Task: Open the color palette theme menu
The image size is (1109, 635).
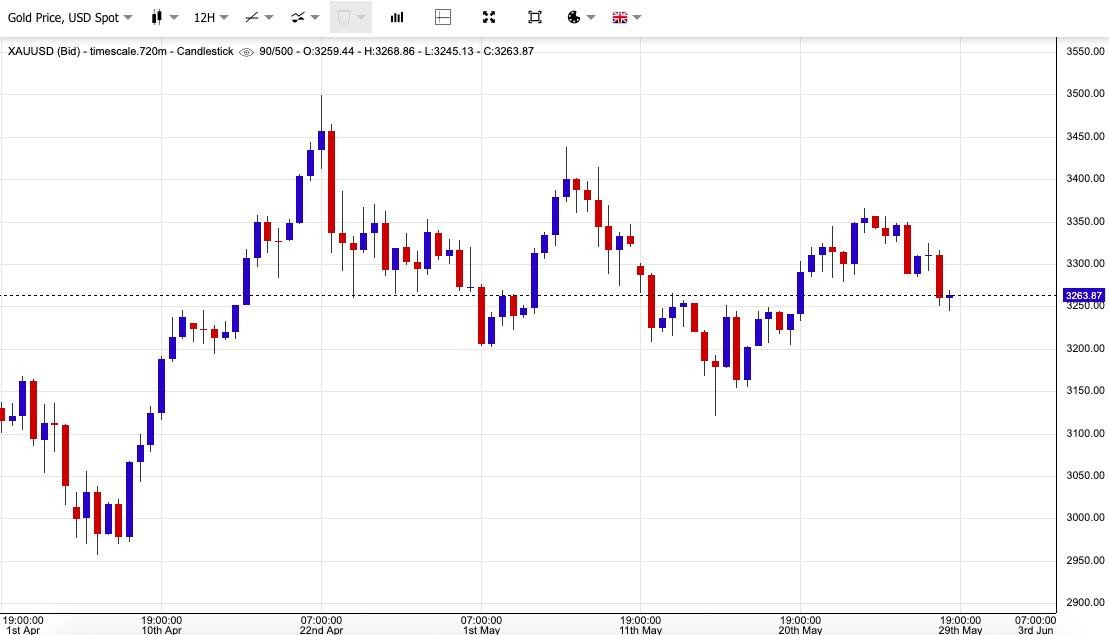Action: pos(580,18)
